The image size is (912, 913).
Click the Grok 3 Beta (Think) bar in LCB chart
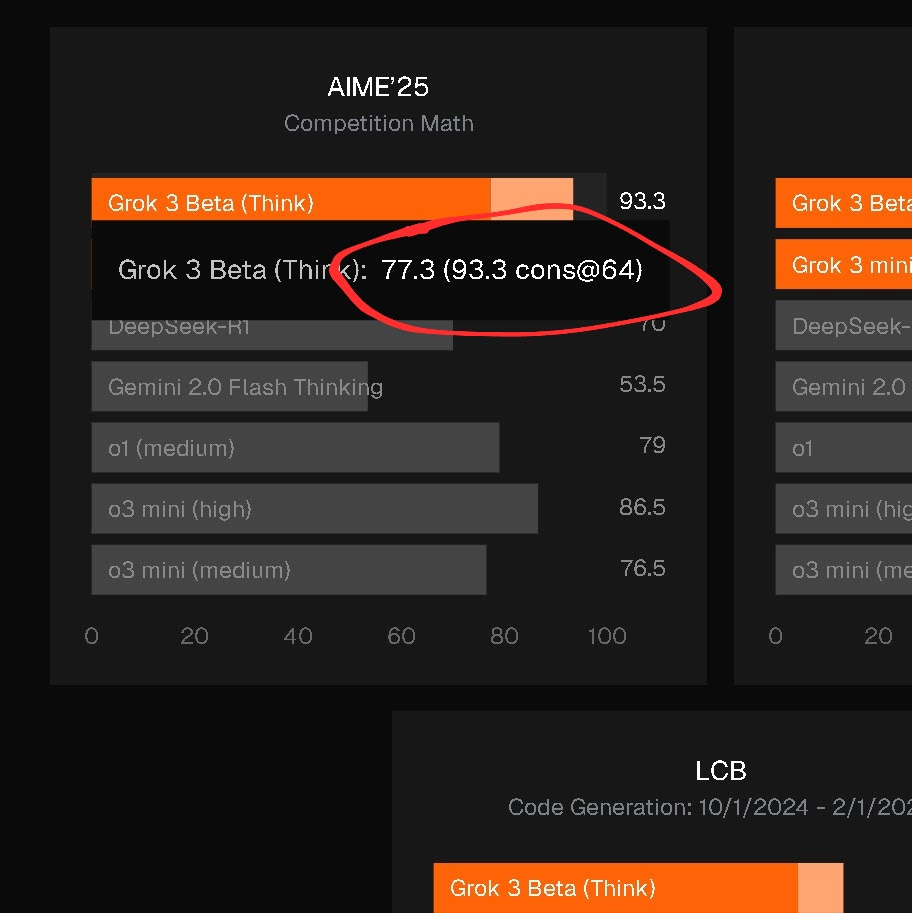click(x=638, y=888)
